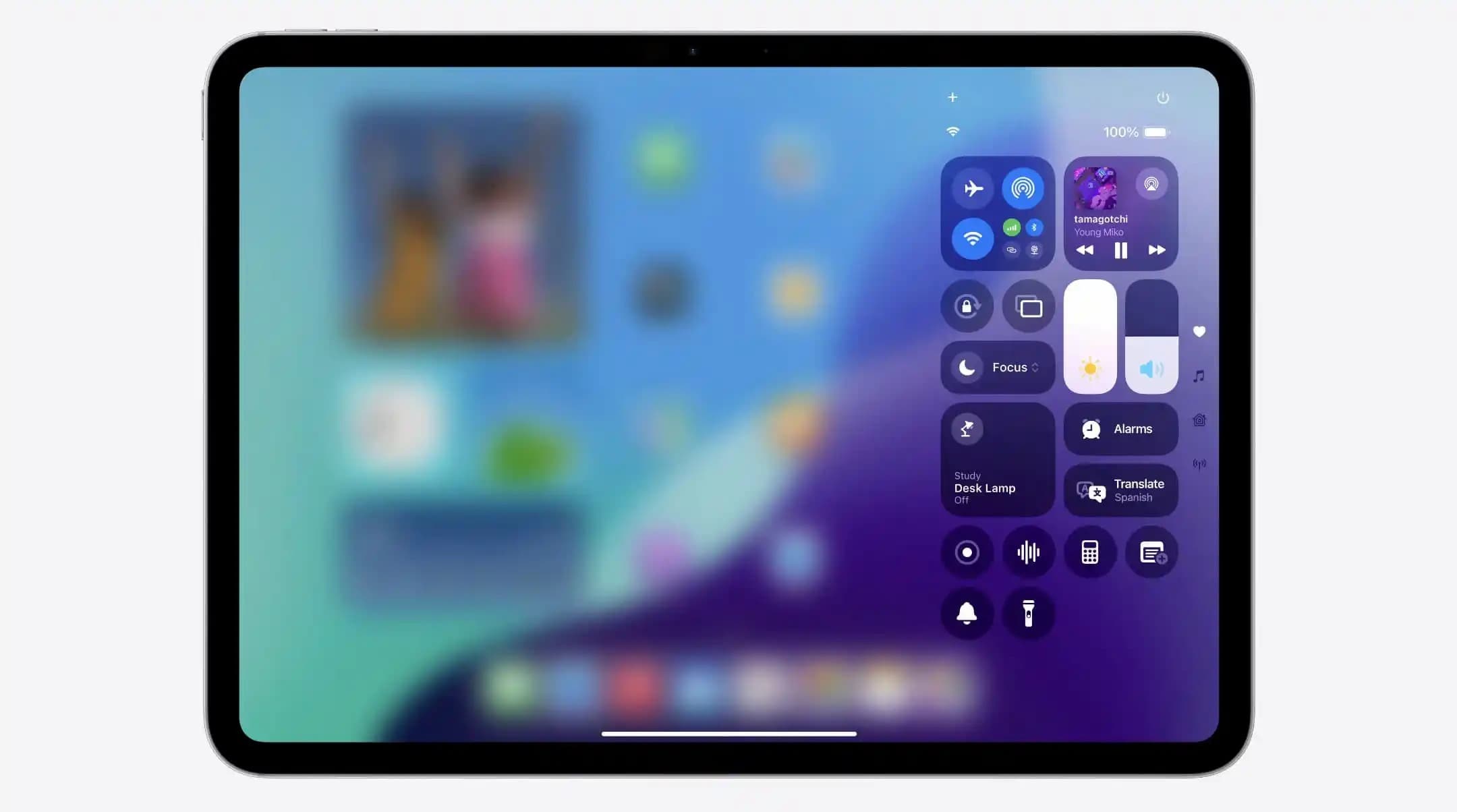Open Calculator app shortcut
Screen dimensions: 1457x812
pyautogui.click(x=1089, y=552)
